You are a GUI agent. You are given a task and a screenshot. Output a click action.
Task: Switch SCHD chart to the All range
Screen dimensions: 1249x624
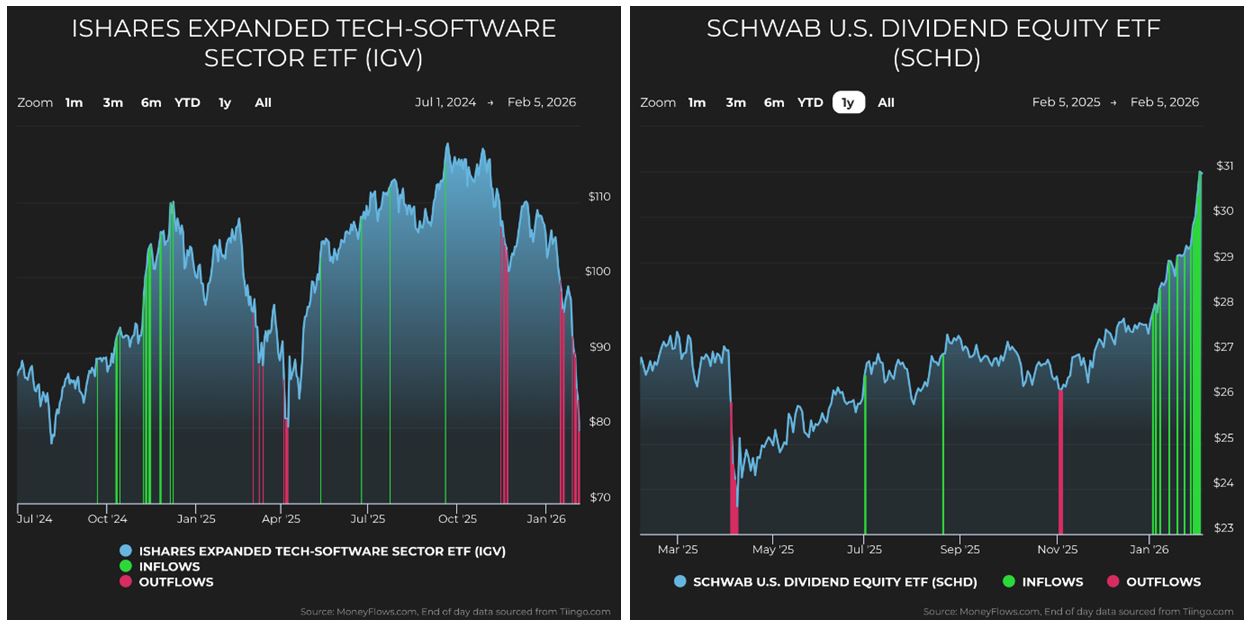(x=886, y=102)
